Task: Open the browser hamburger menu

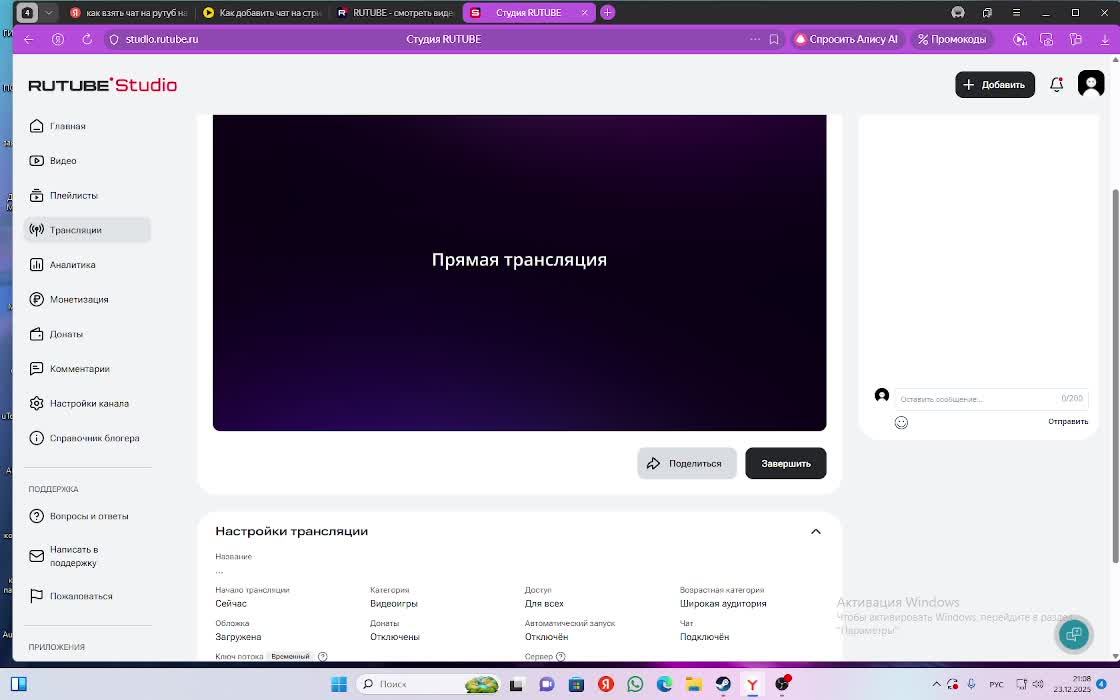Action: click(1016, 13)
